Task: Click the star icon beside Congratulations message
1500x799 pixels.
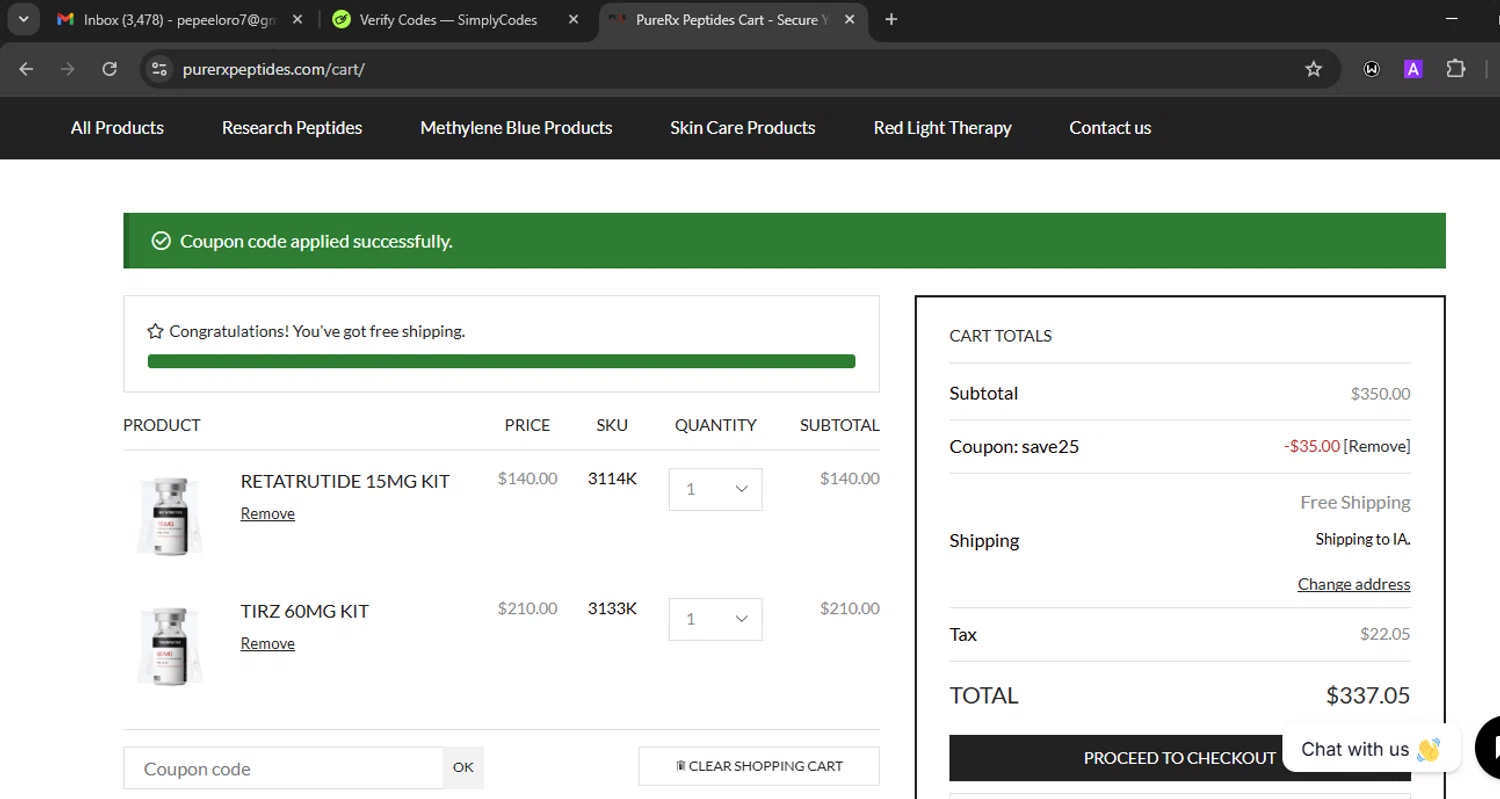Action: click(155, 331)
